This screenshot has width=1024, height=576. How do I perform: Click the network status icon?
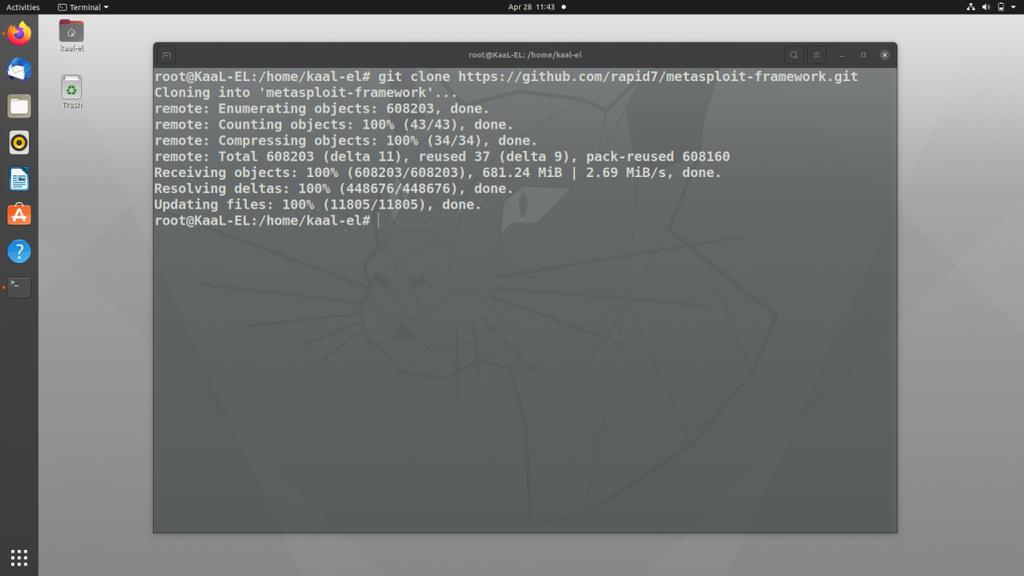pos(970,7)
